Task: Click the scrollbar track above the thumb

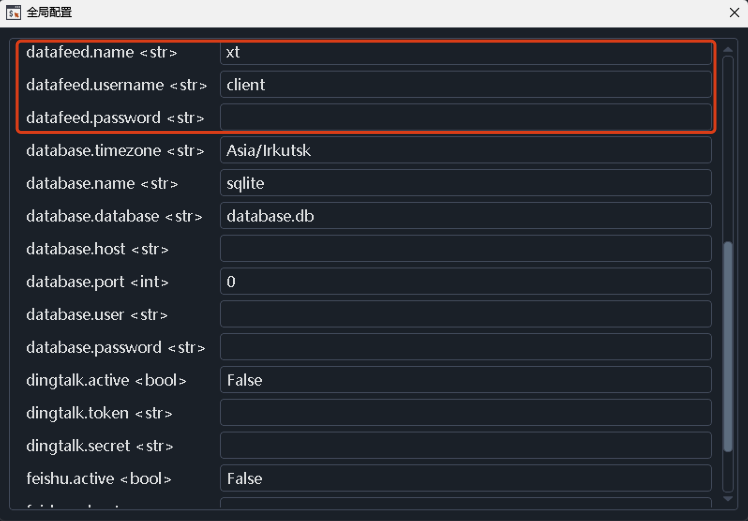Action: [x=727, y=149]
